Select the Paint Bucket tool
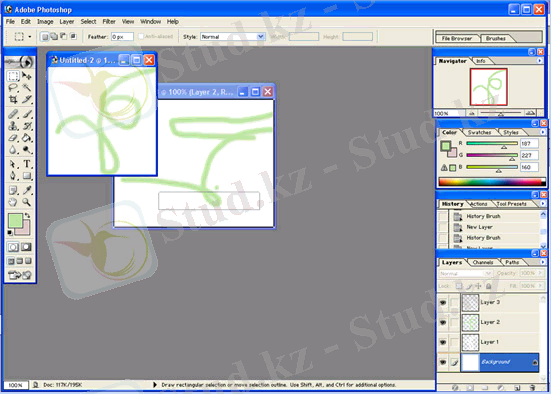 tap(27, 138)
